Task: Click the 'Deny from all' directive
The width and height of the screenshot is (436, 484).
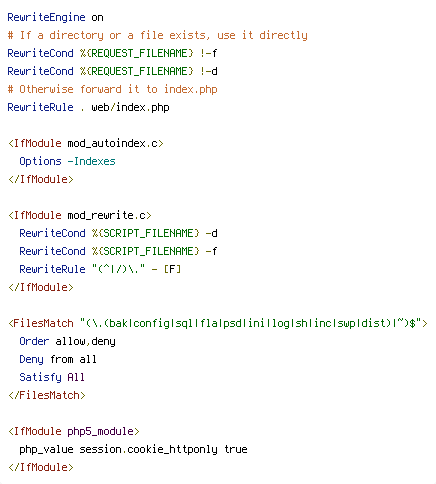Action: click(x=58, y=359)
